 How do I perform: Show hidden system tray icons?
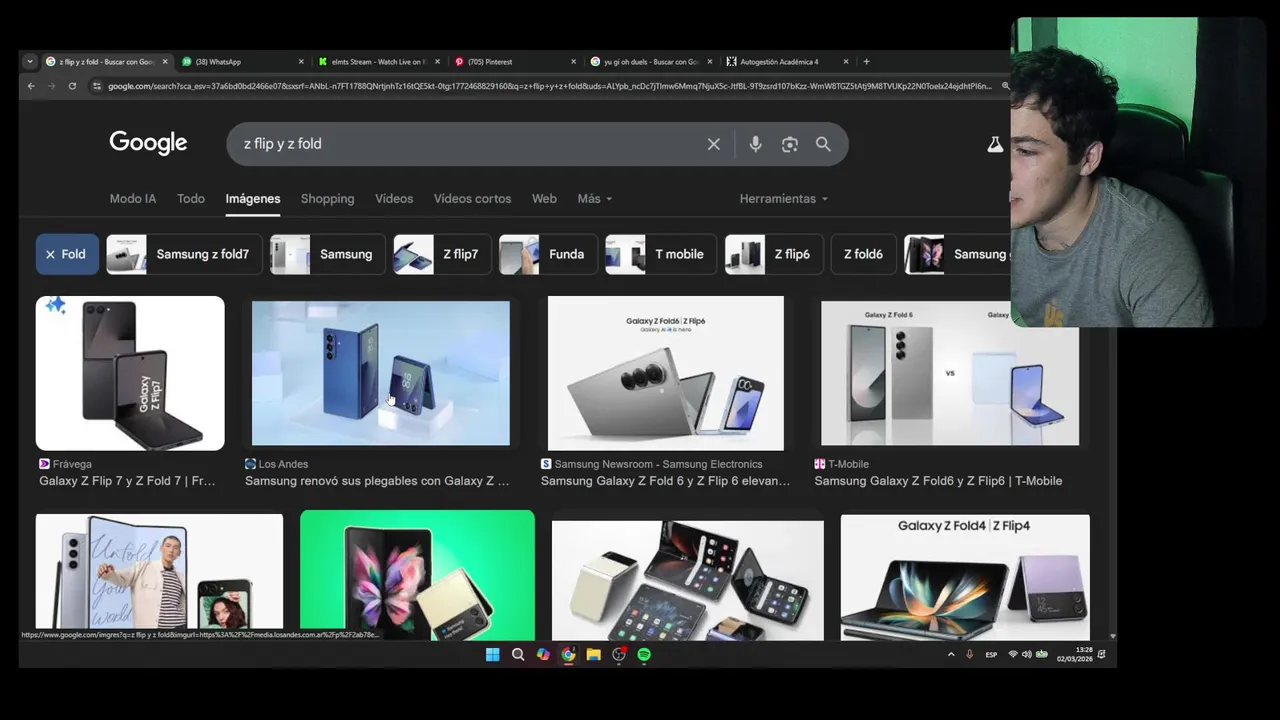coord(951,654)
